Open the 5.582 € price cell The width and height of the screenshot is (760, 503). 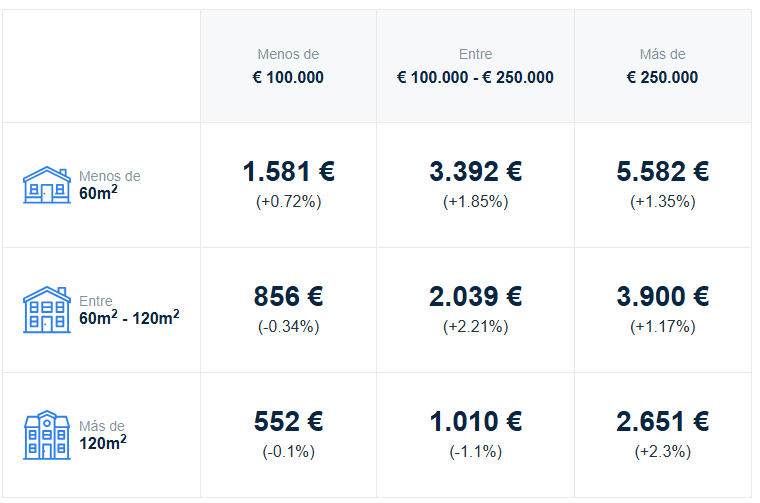pos(663,185)
